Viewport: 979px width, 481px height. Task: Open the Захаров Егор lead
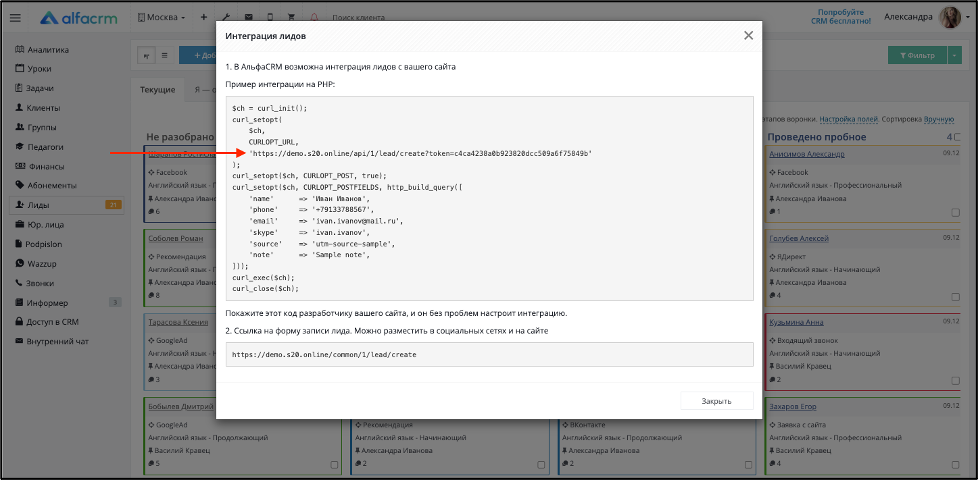click(x=793, y=407)
